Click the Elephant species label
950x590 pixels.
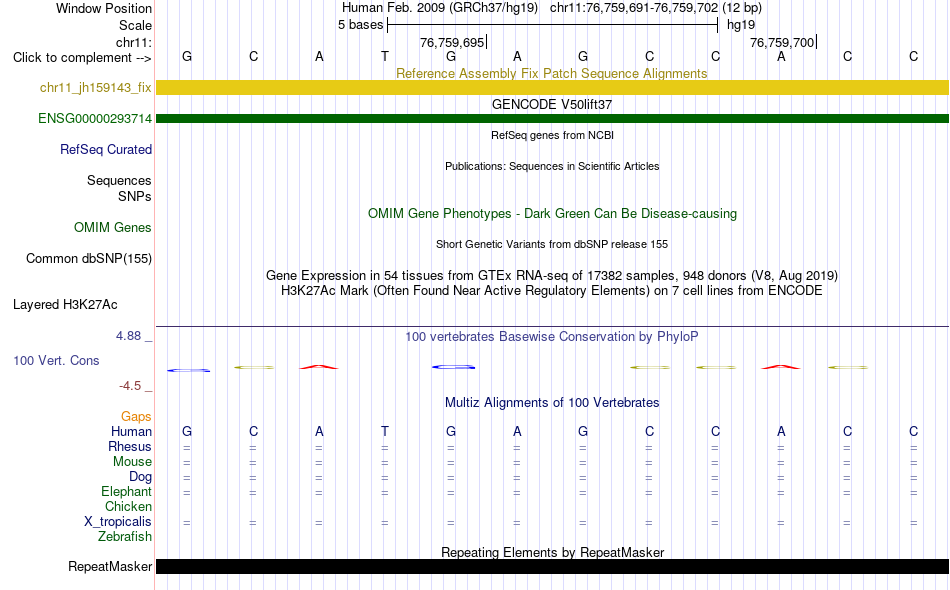[x=126, y=492]
